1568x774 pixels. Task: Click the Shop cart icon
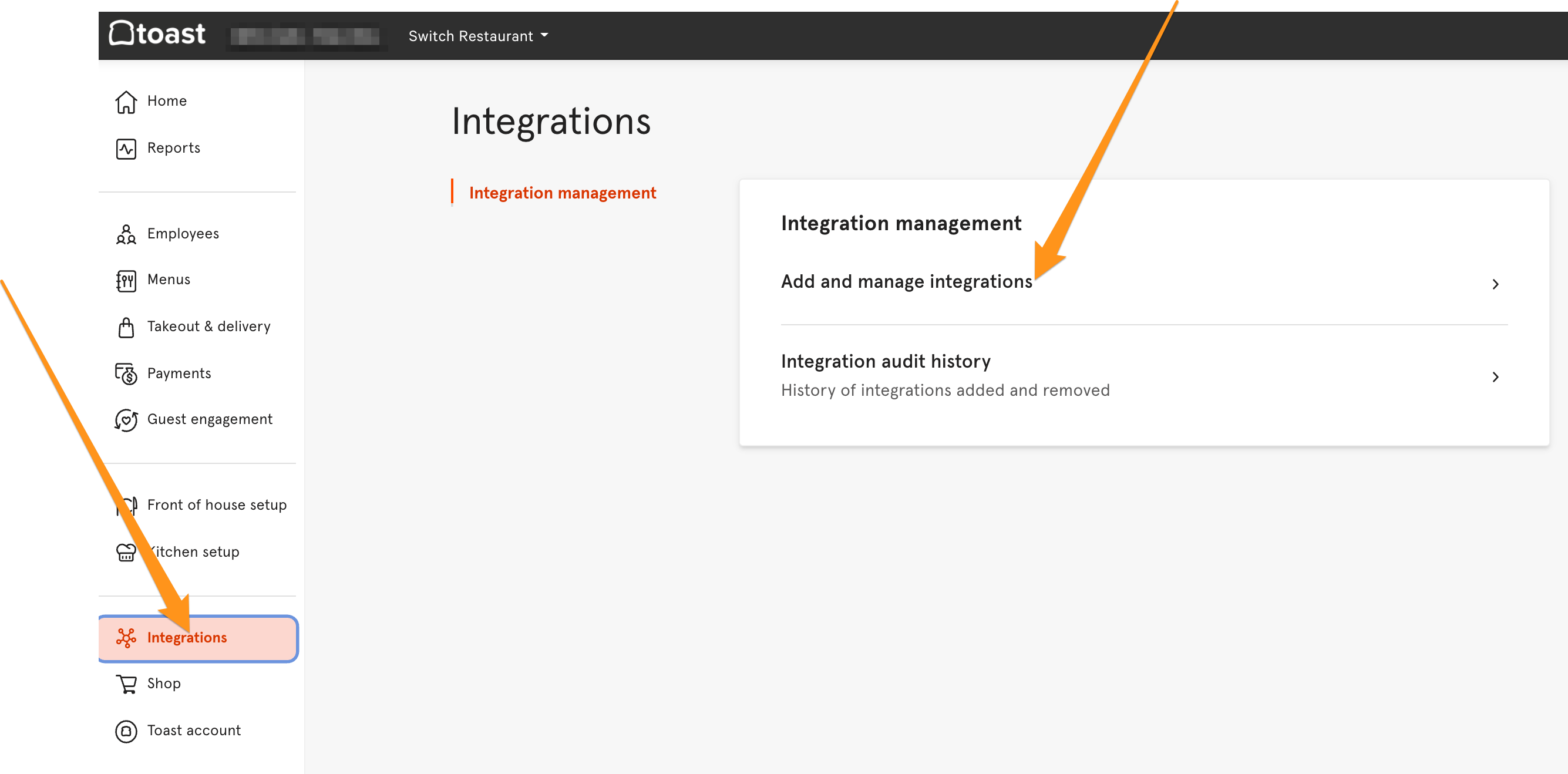126,684
